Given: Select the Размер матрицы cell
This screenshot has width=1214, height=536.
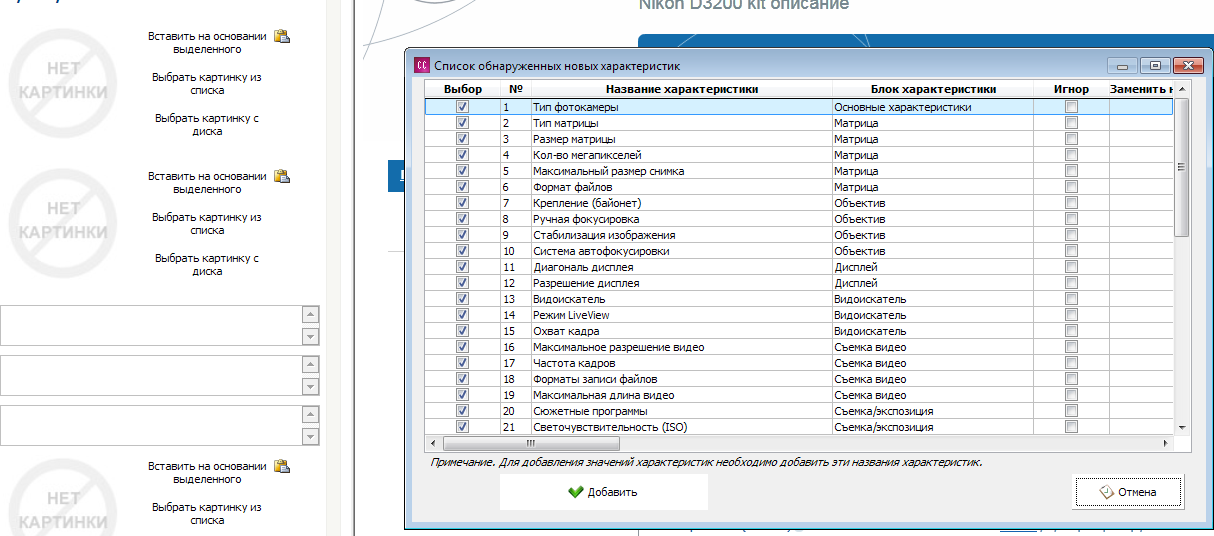Looking at the screenshot, I should [x=681, y=139].
